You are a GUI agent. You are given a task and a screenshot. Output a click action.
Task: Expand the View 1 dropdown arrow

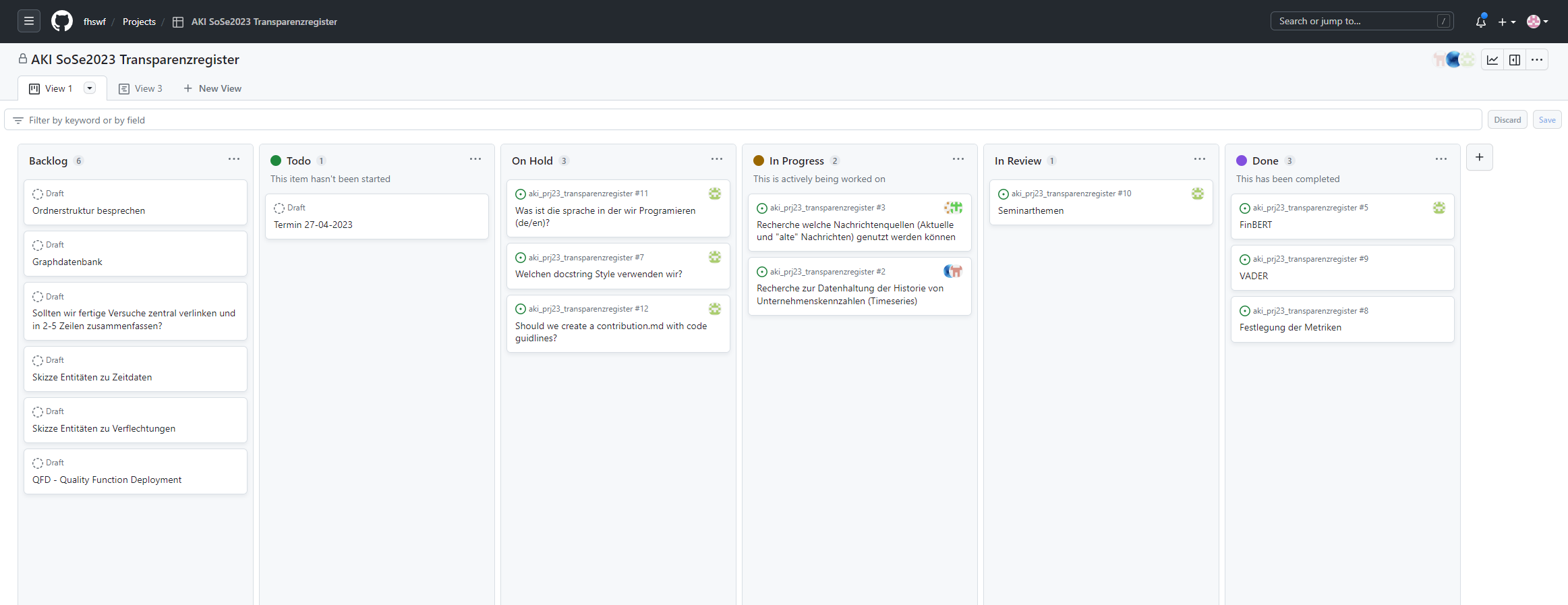pos(89,88)
